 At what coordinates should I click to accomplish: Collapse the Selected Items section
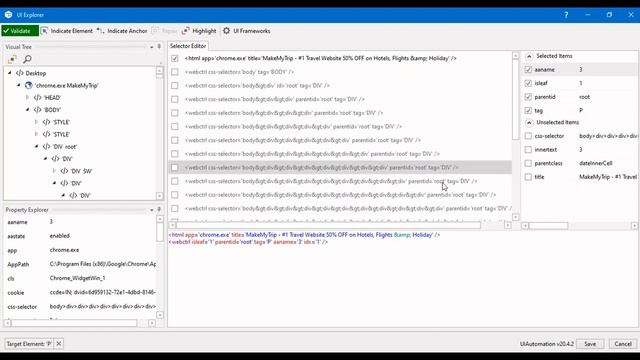coord(529,56)
